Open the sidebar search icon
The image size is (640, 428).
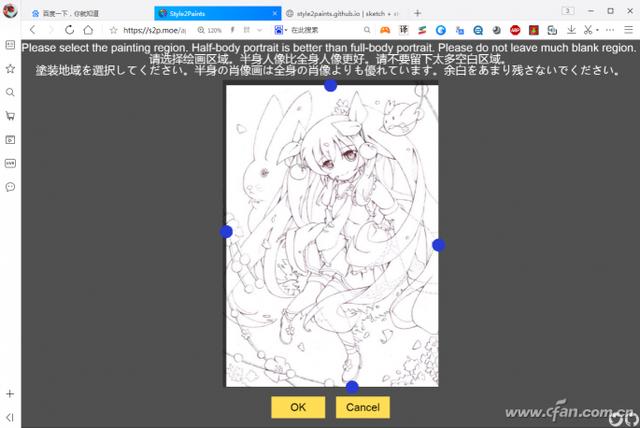[x=10, y=92]
